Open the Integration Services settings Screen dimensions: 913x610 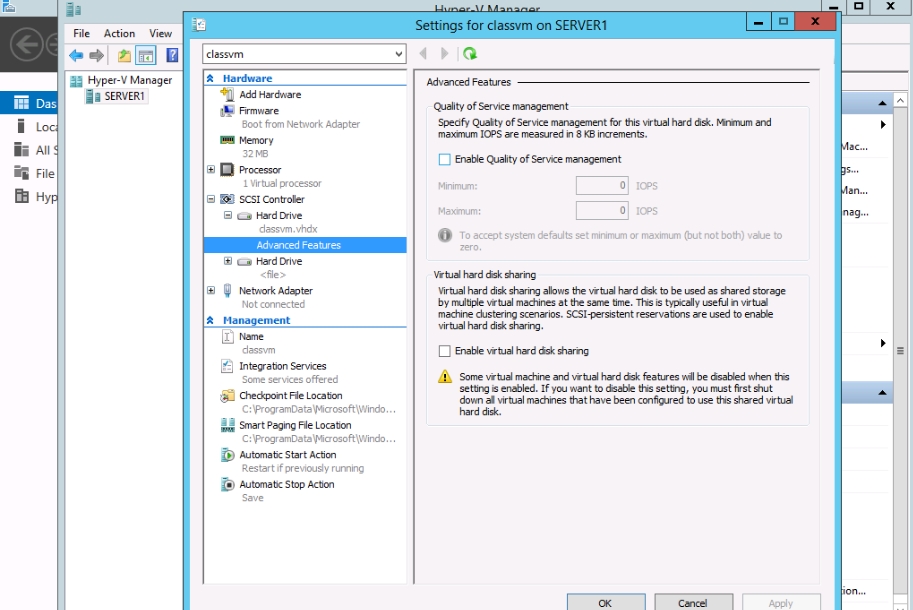click(282, 366)
